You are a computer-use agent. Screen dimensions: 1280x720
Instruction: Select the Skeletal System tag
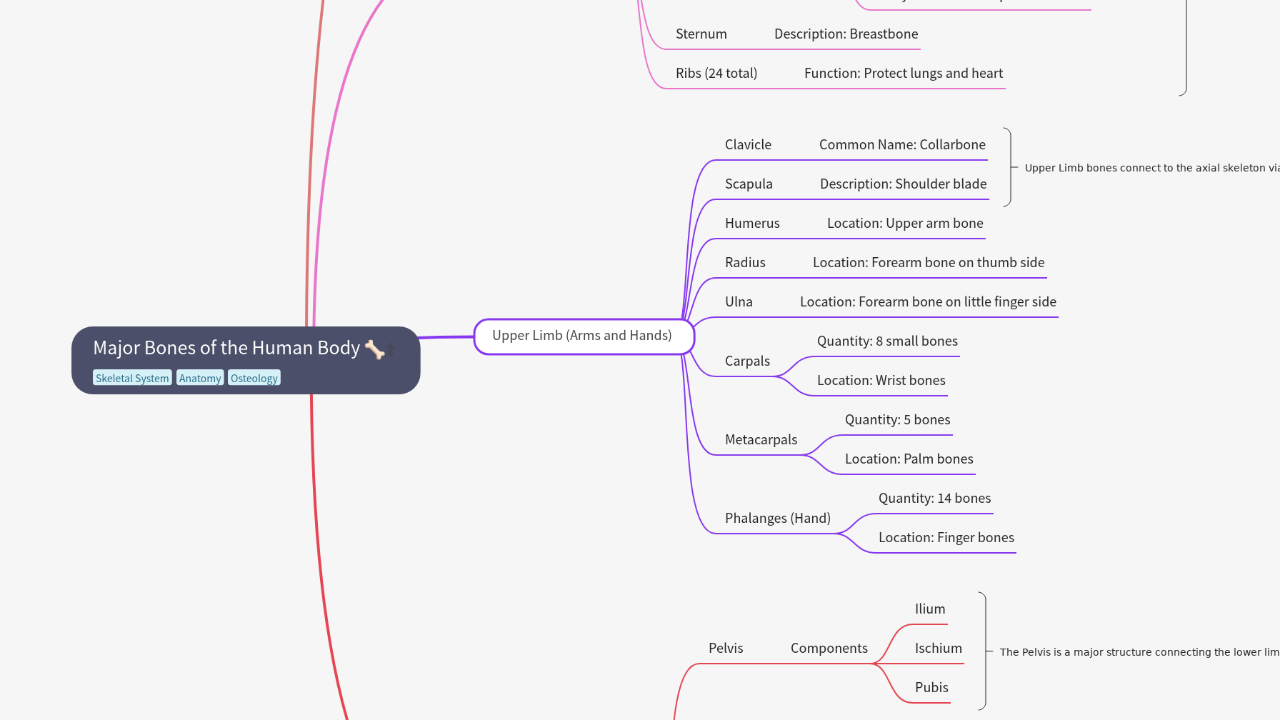(x=132, y=378)
